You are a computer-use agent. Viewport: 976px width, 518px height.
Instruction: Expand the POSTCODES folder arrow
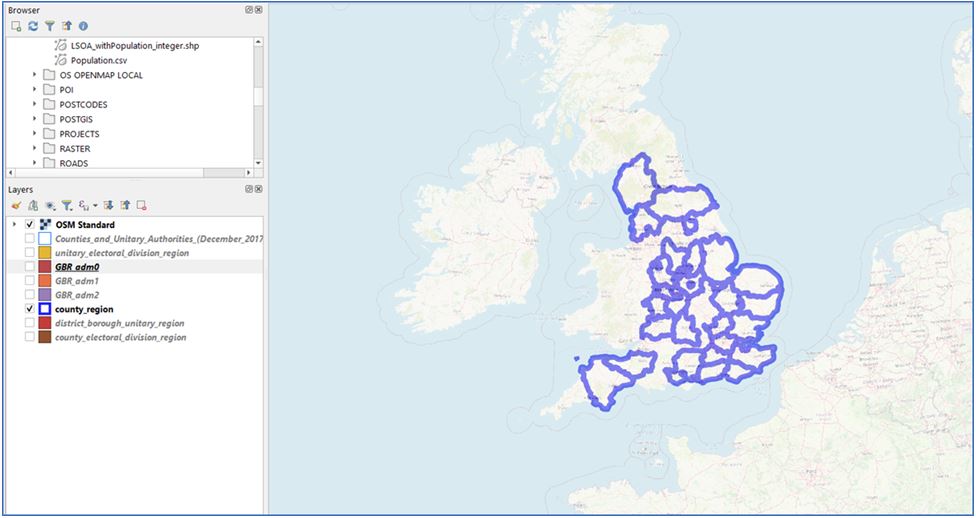pyautogui.click(x=35, y=105)
